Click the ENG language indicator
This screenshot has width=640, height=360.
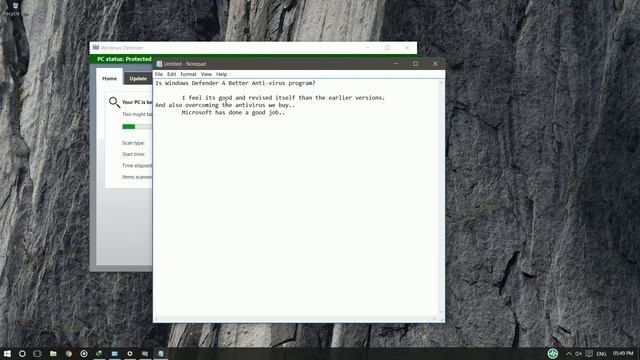tap(601, 354)
